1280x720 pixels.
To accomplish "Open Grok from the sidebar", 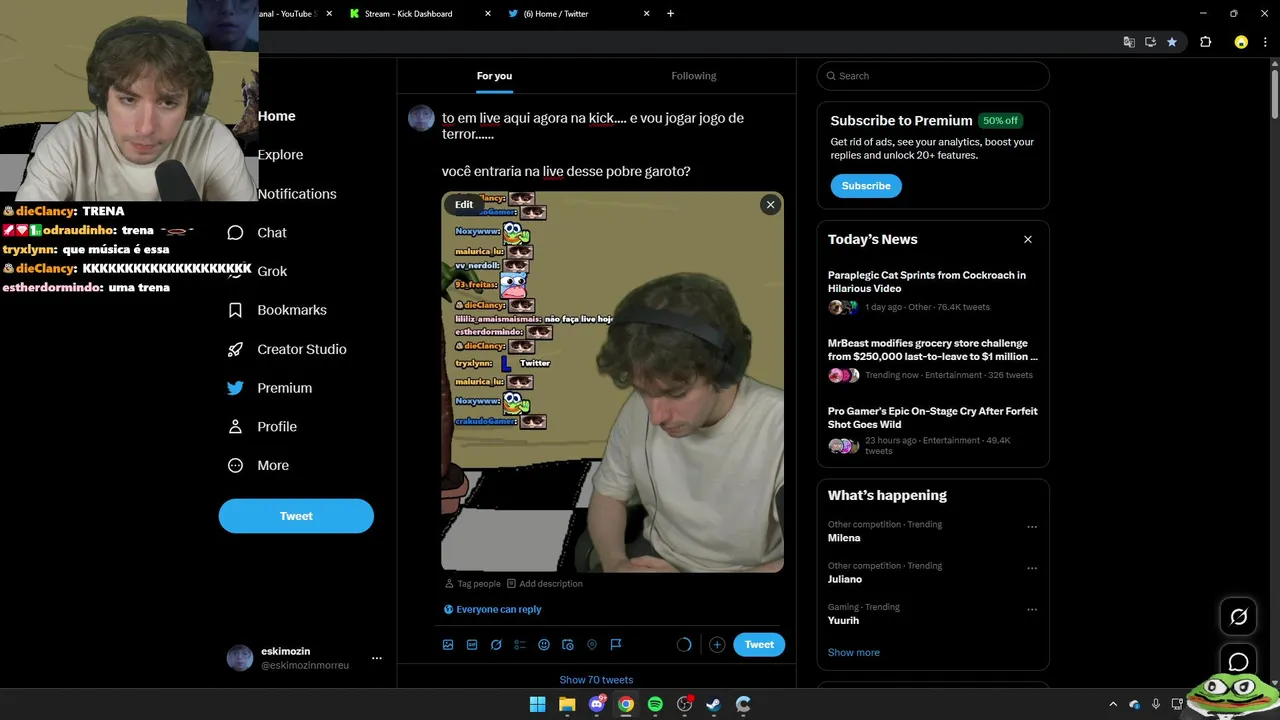I will tap(272, 271).
